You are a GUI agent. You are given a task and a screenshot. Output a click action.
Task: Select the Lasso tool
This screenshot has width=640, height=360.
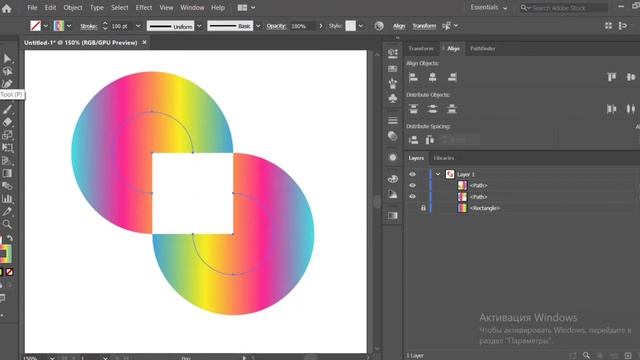point(7,71)
